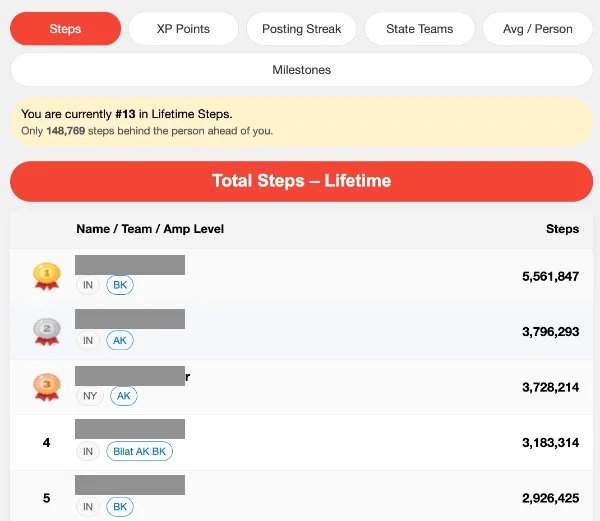Click the IN tag on the rank 5 row
The height and width of the screenshot is (521, 600).
(x=88, y=507)
